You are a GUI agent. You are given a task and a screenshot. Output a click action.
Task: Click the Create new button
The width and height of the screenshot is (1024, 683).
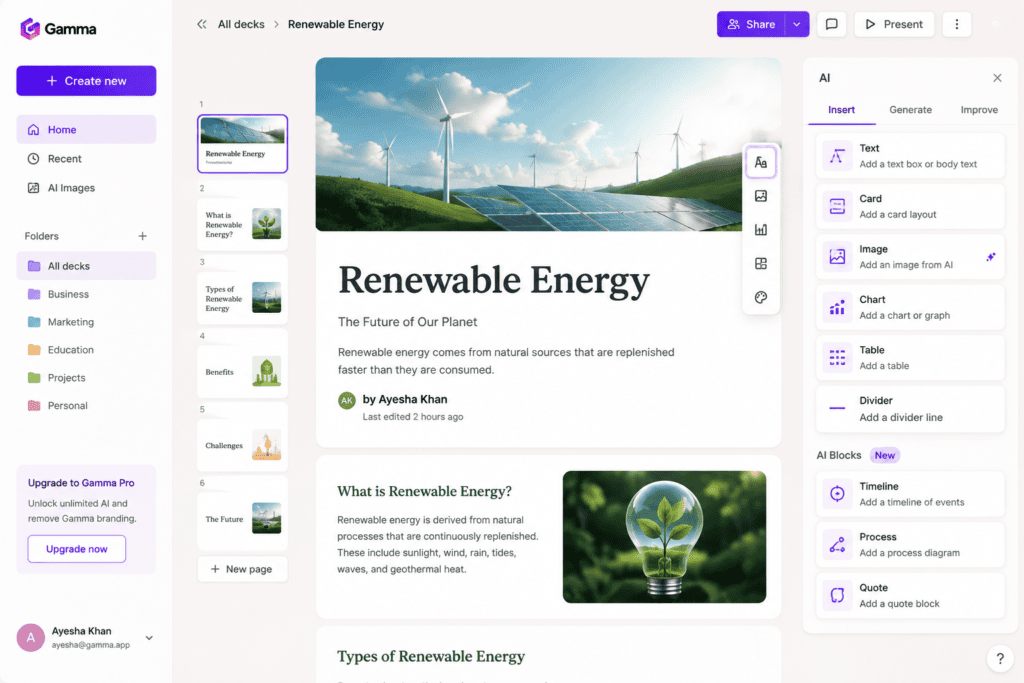[86, 81]
